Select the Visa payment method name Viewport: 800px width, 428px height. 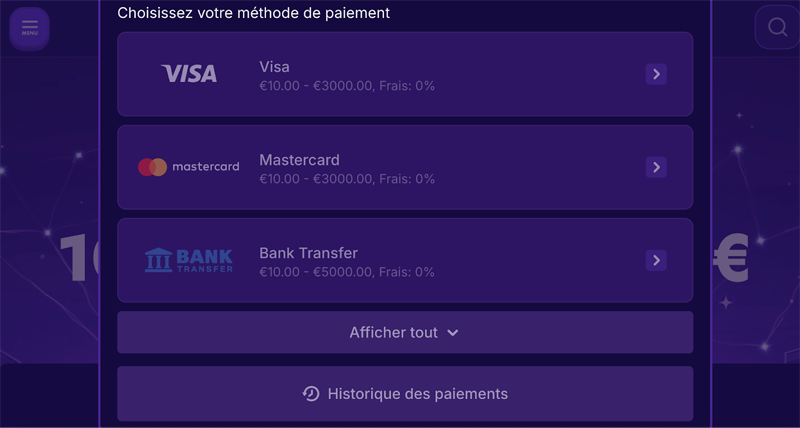click(x=274, y=67)
